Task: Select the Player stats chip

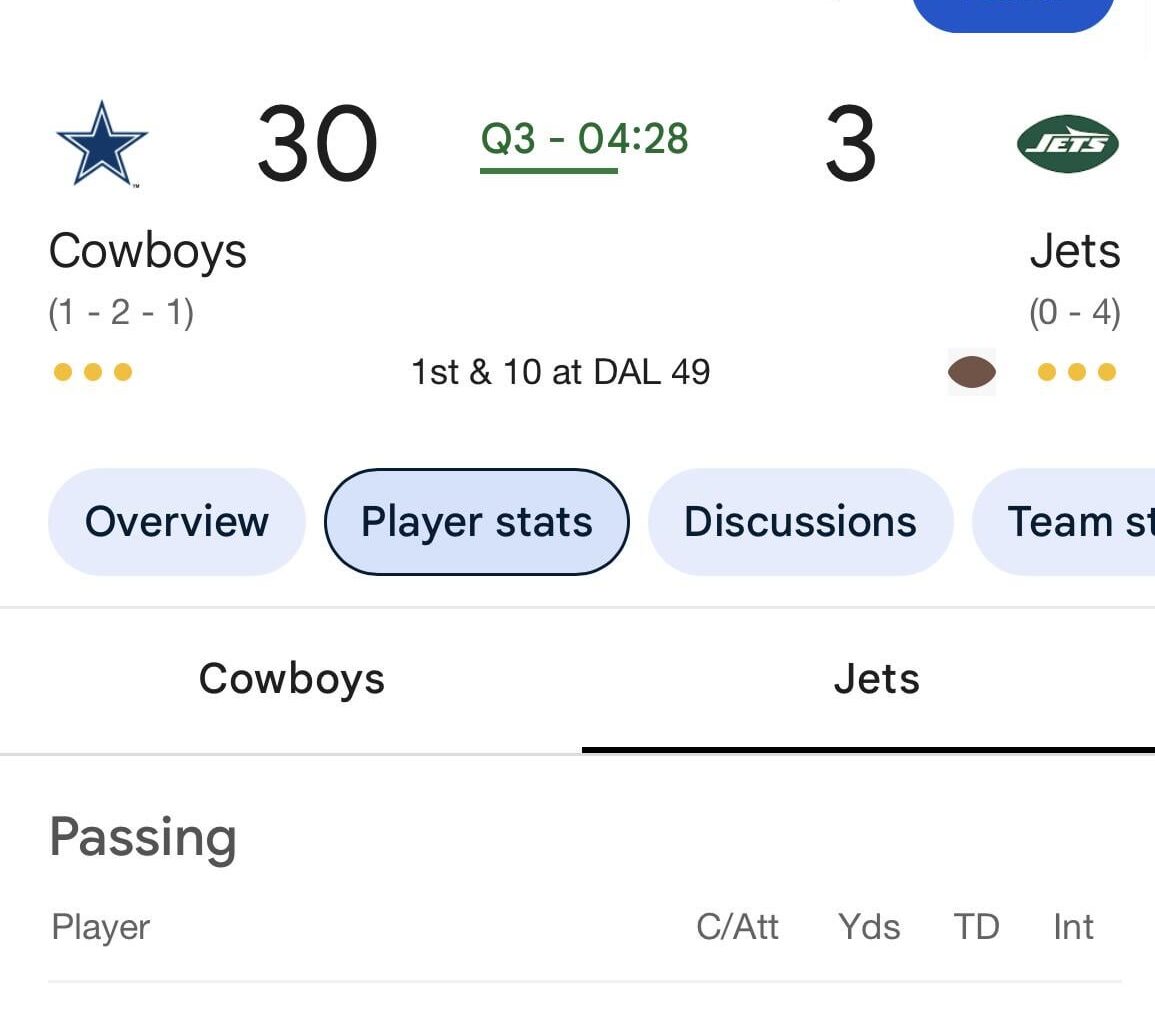Action: pos(477,522)
